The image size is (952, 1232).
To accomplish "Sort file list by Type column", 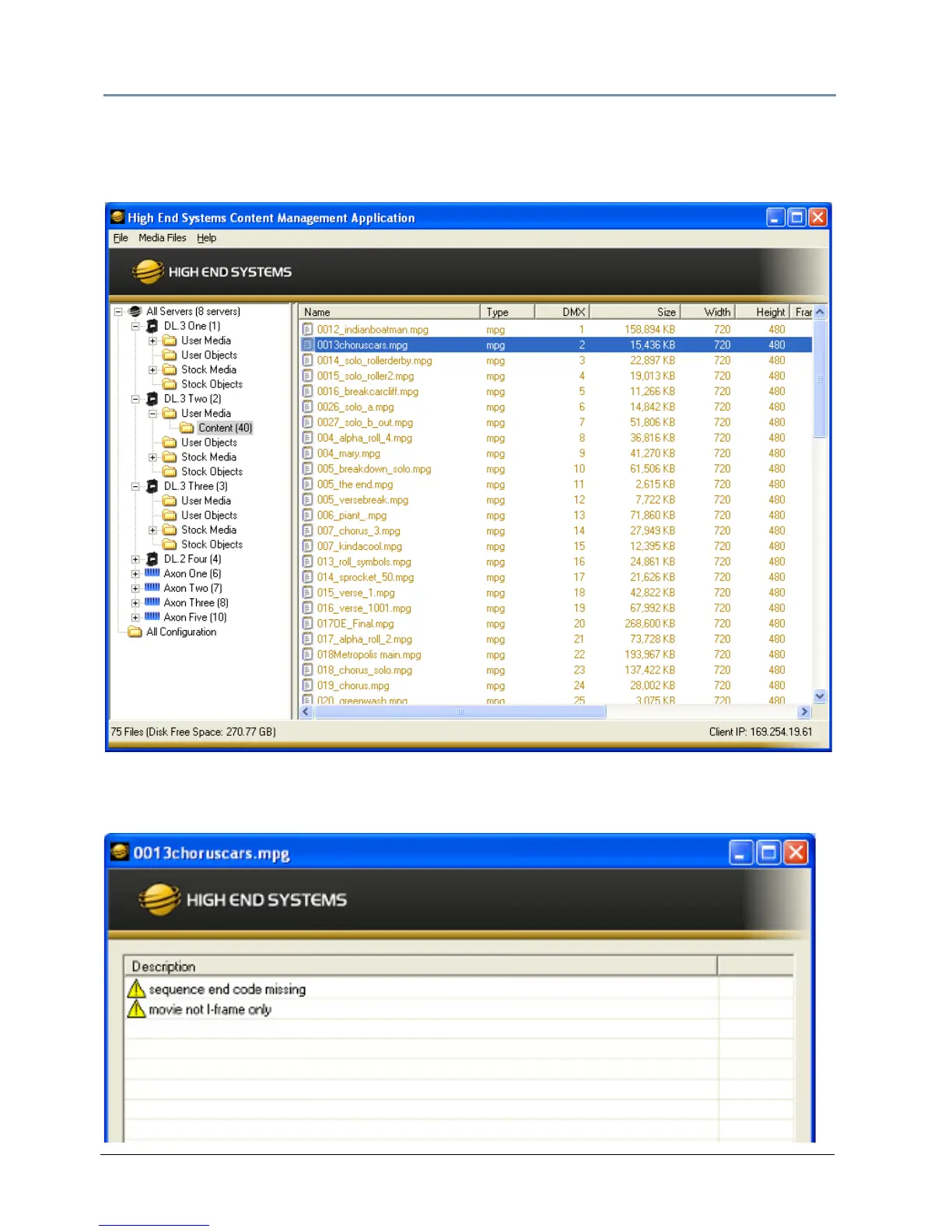I will point(507,312).
